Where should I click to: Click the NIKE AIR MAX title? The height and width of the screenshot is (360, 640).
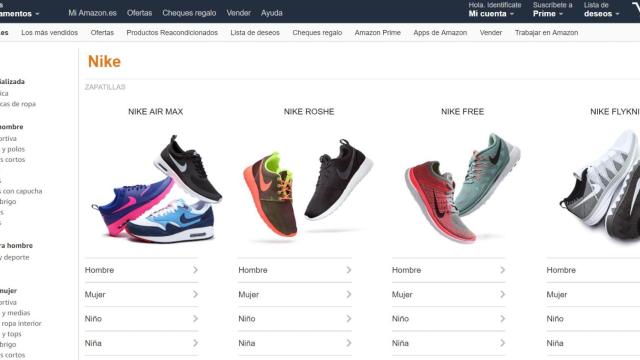(156, 111)
